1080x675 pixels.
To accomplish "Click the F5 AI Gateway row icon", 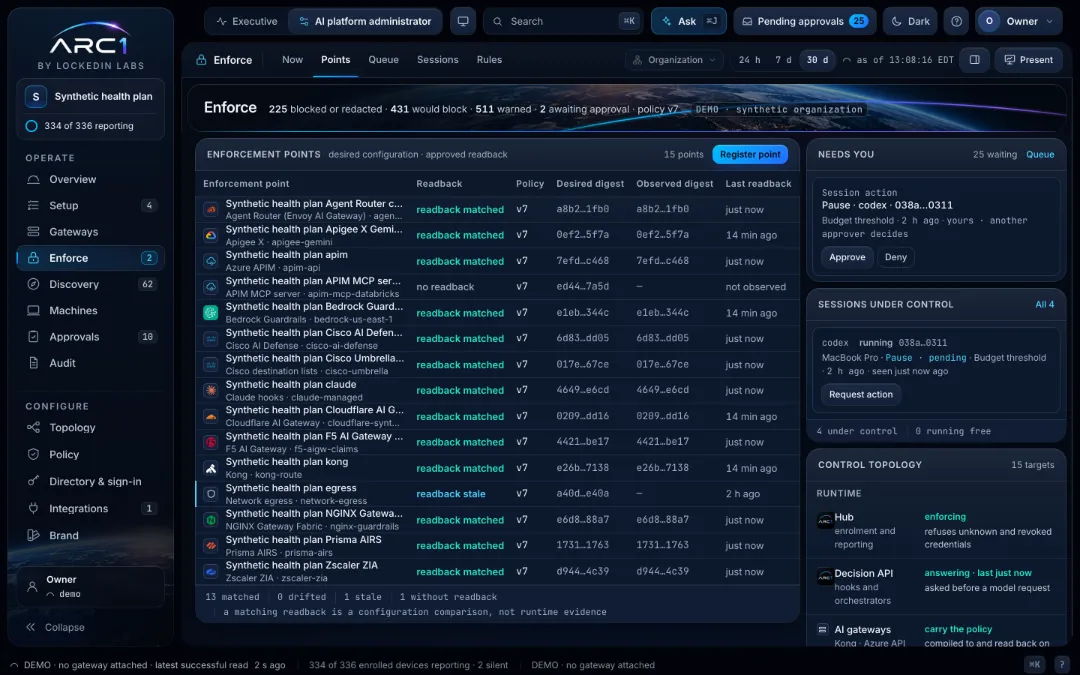I will click(211, 442).
